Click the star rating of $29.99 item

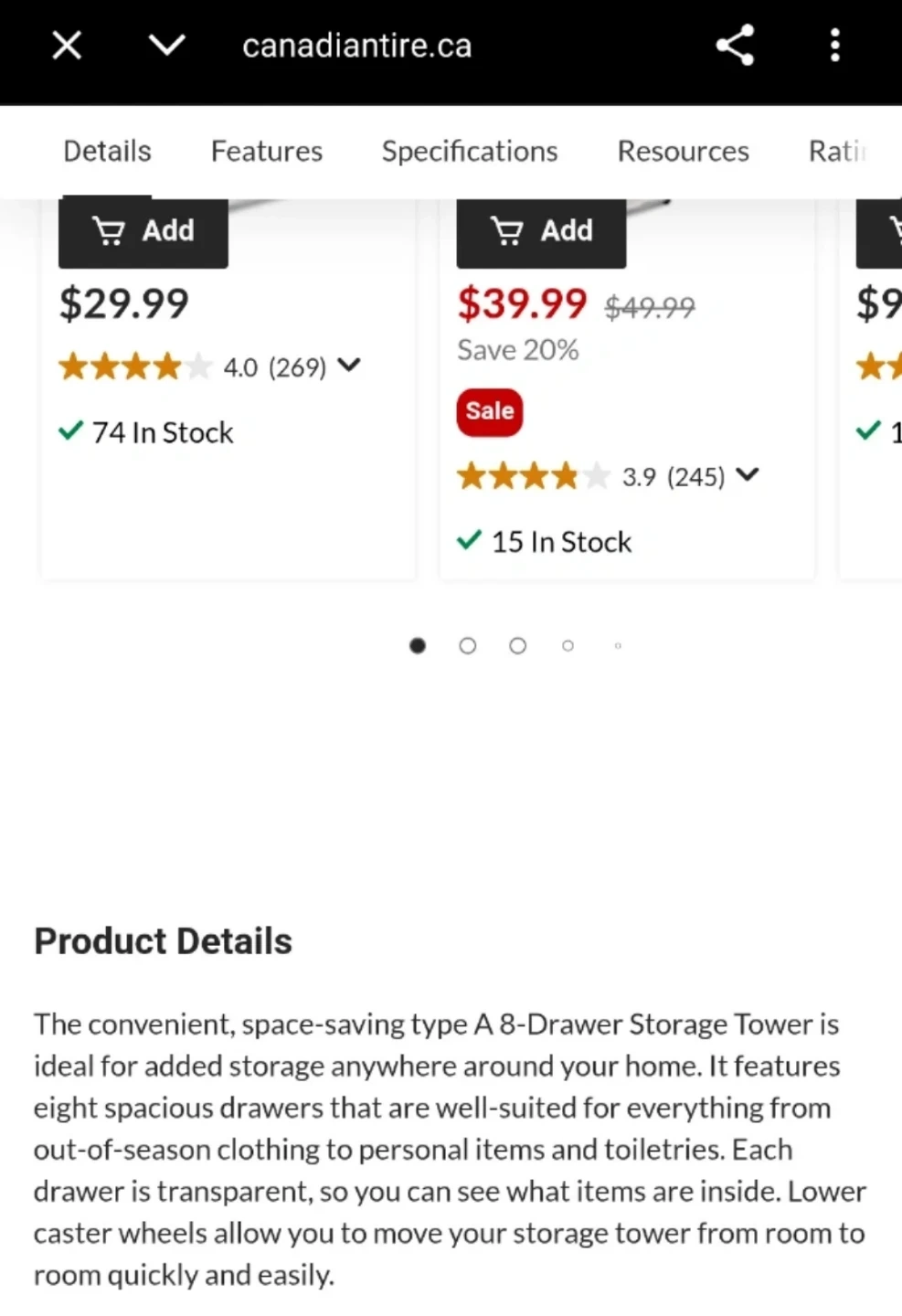tap(134, 367)
